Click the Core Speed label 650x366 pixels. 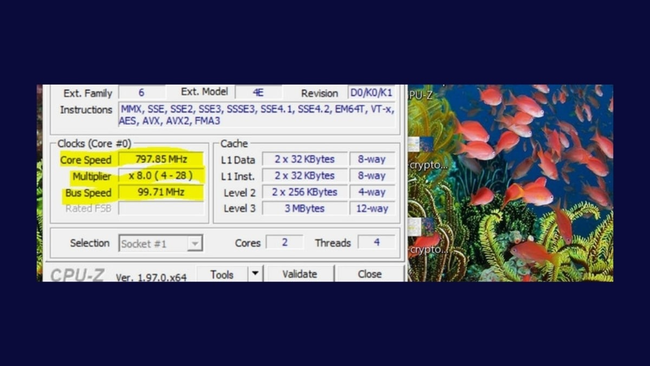86,160
